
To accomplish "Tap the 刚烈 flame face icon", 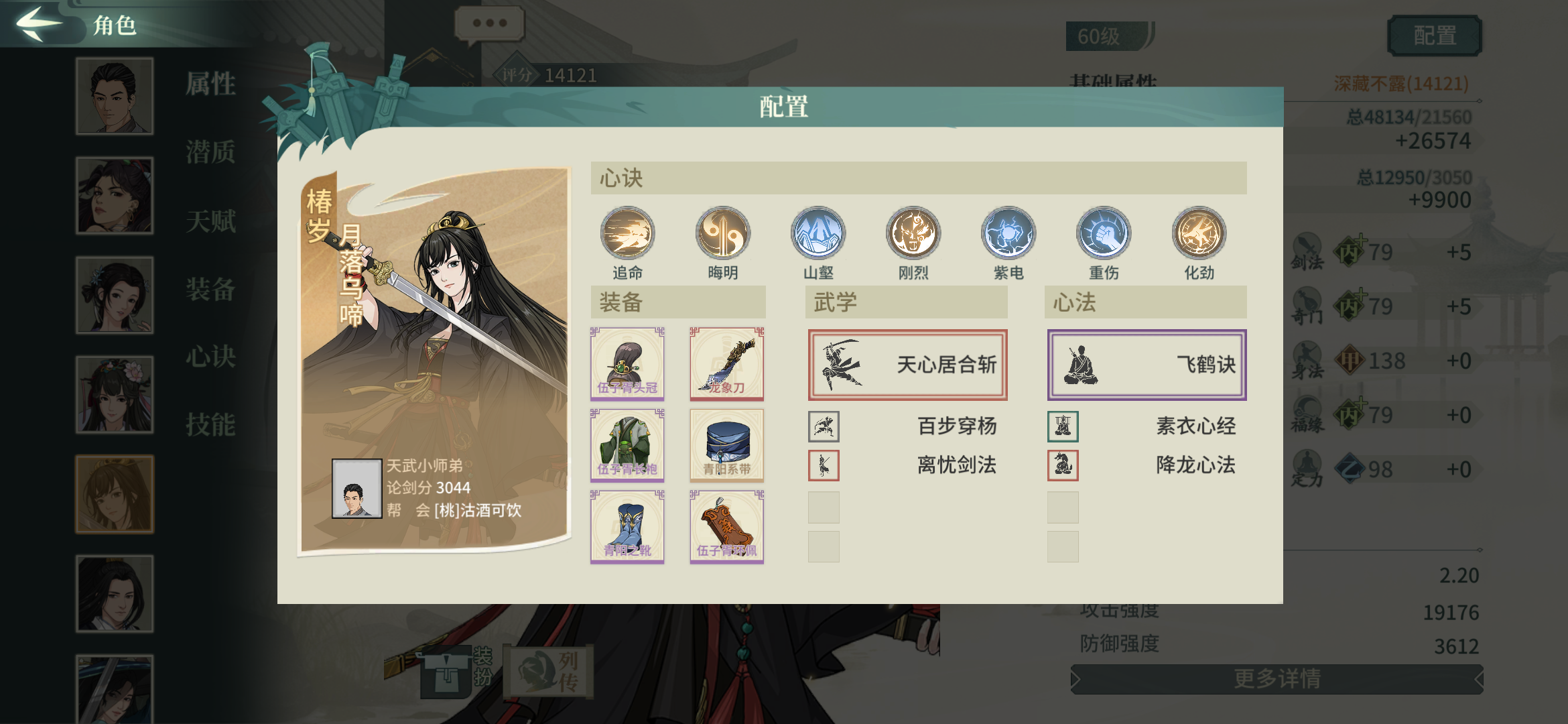I will (913, 233).
